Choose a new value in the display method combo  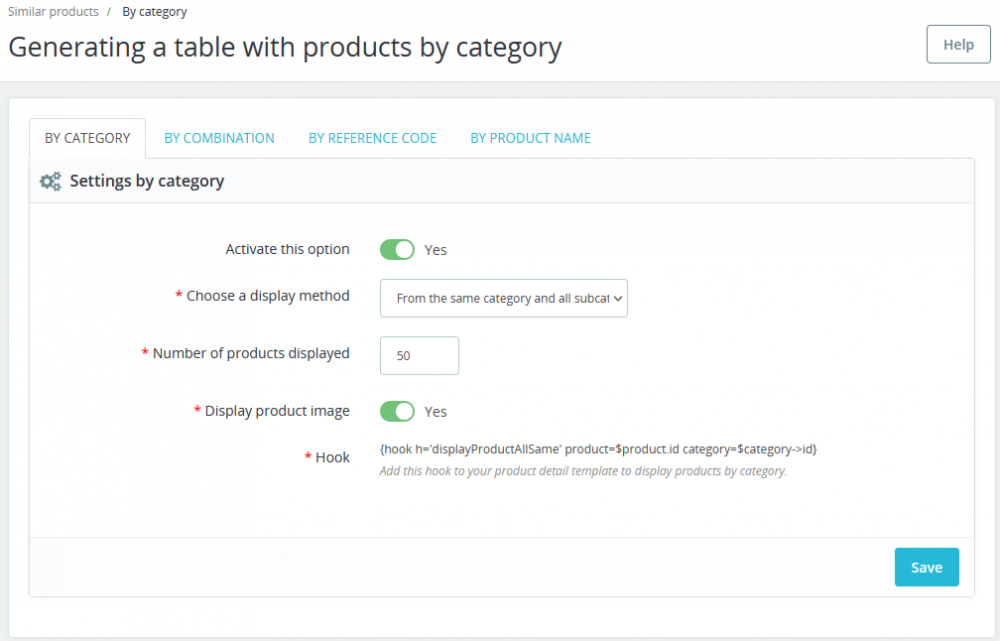tap(503, 298)
